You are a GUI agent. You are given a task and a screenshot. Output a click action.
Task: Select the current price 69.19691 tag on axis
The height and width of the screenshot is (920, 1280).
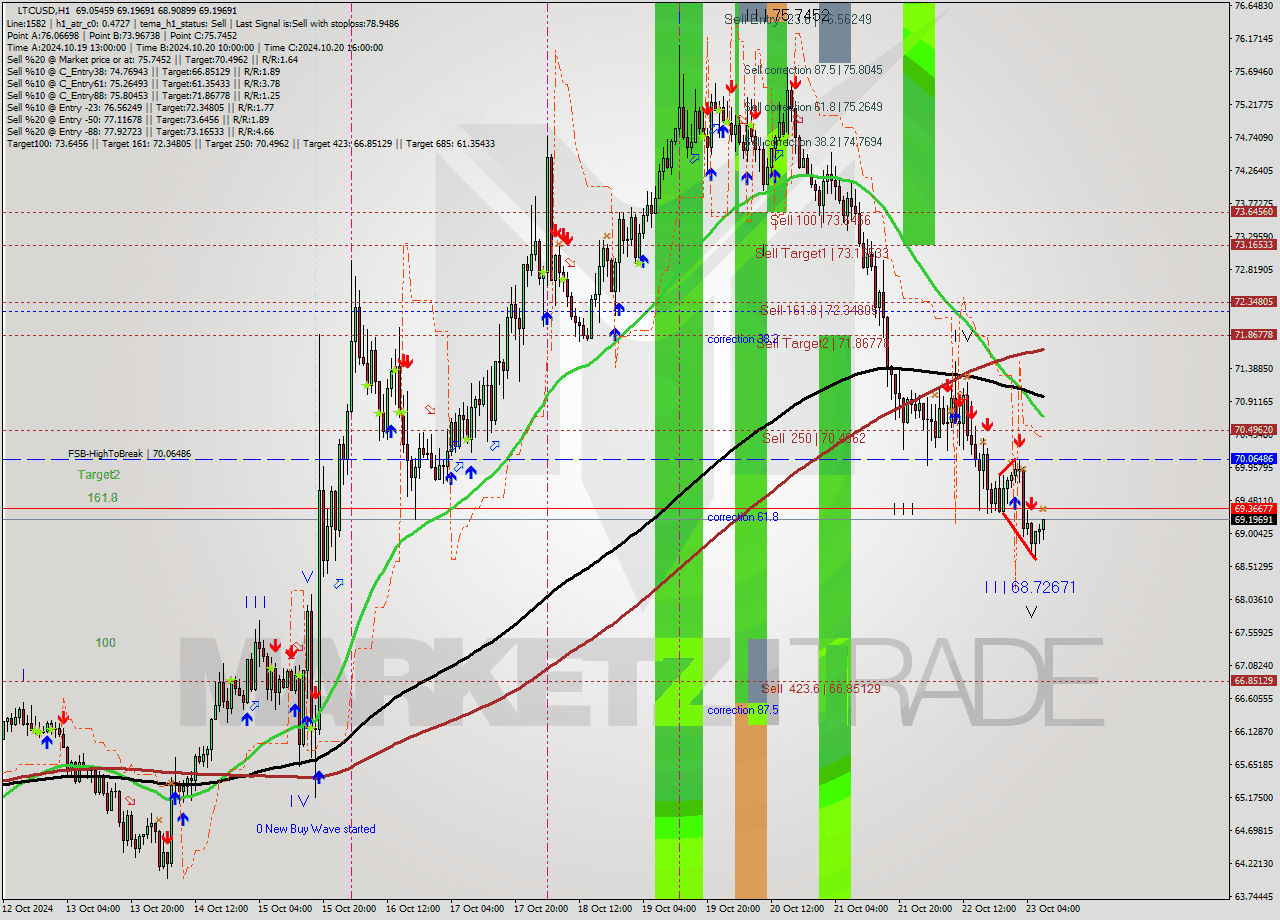pyautogui.click(x=1253, y=520)
